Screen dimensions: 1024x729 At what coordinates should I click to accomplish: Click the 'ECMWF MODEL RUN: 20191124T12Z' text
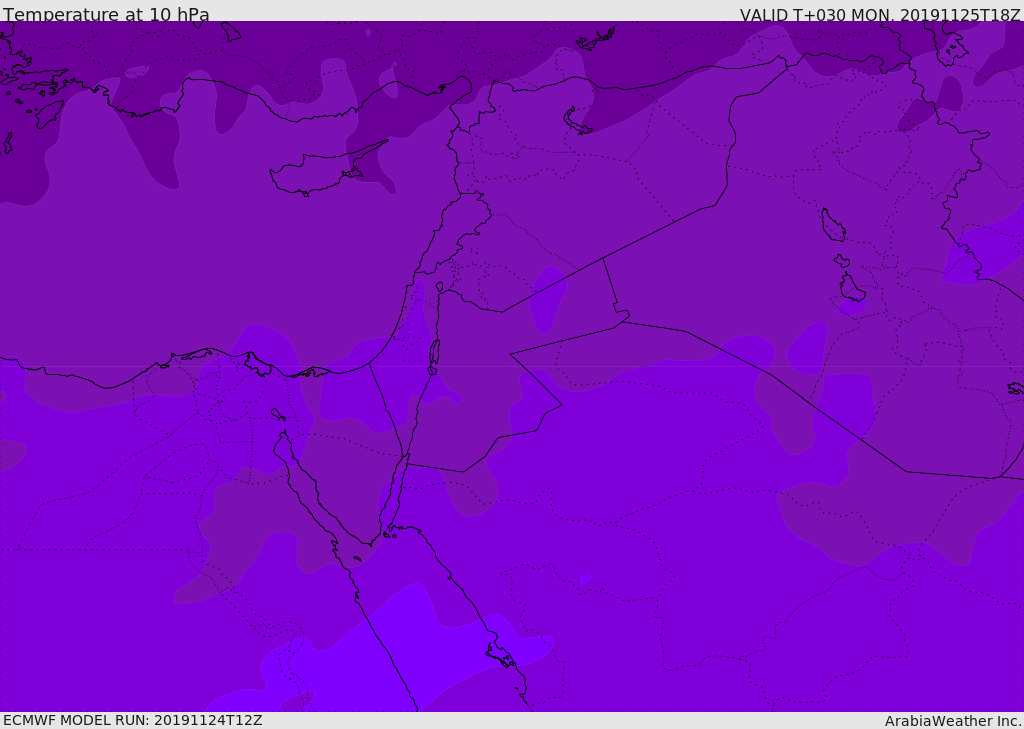tap(133, 720)
